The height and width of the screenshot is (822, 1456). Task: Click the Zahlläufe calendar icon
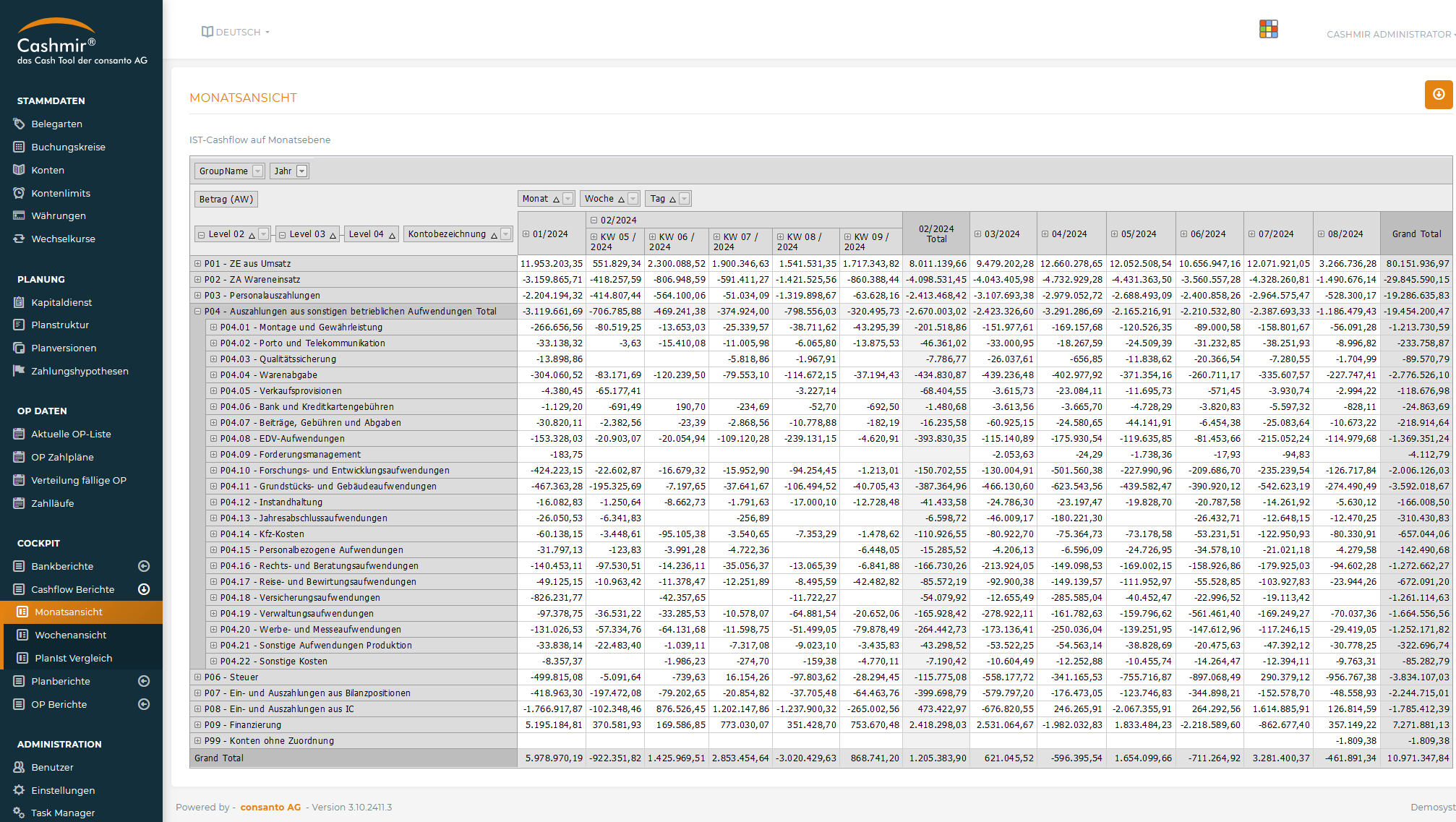[19, 503]
